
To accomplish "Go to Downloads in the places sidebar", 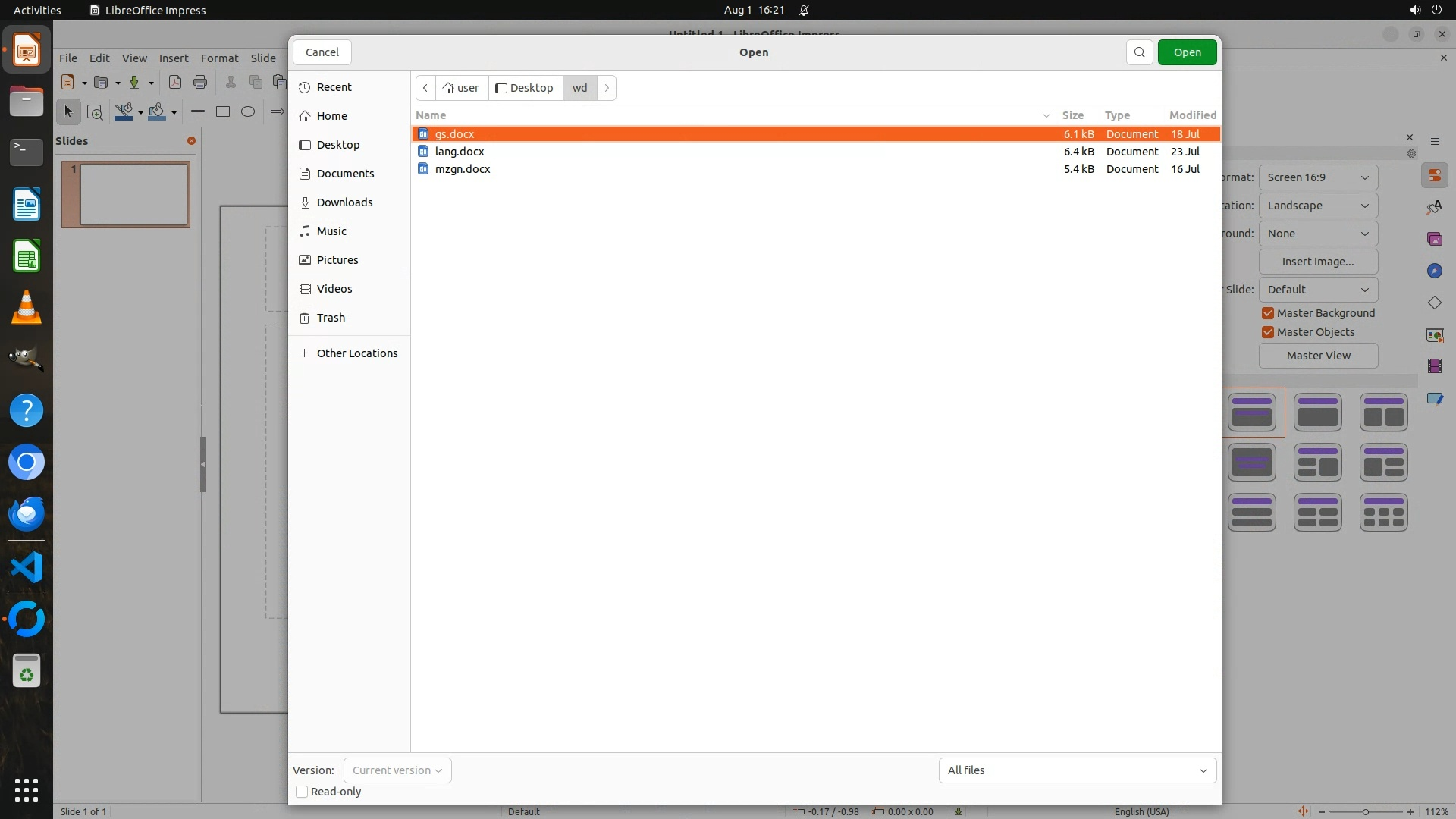I will tap(344, 202).
